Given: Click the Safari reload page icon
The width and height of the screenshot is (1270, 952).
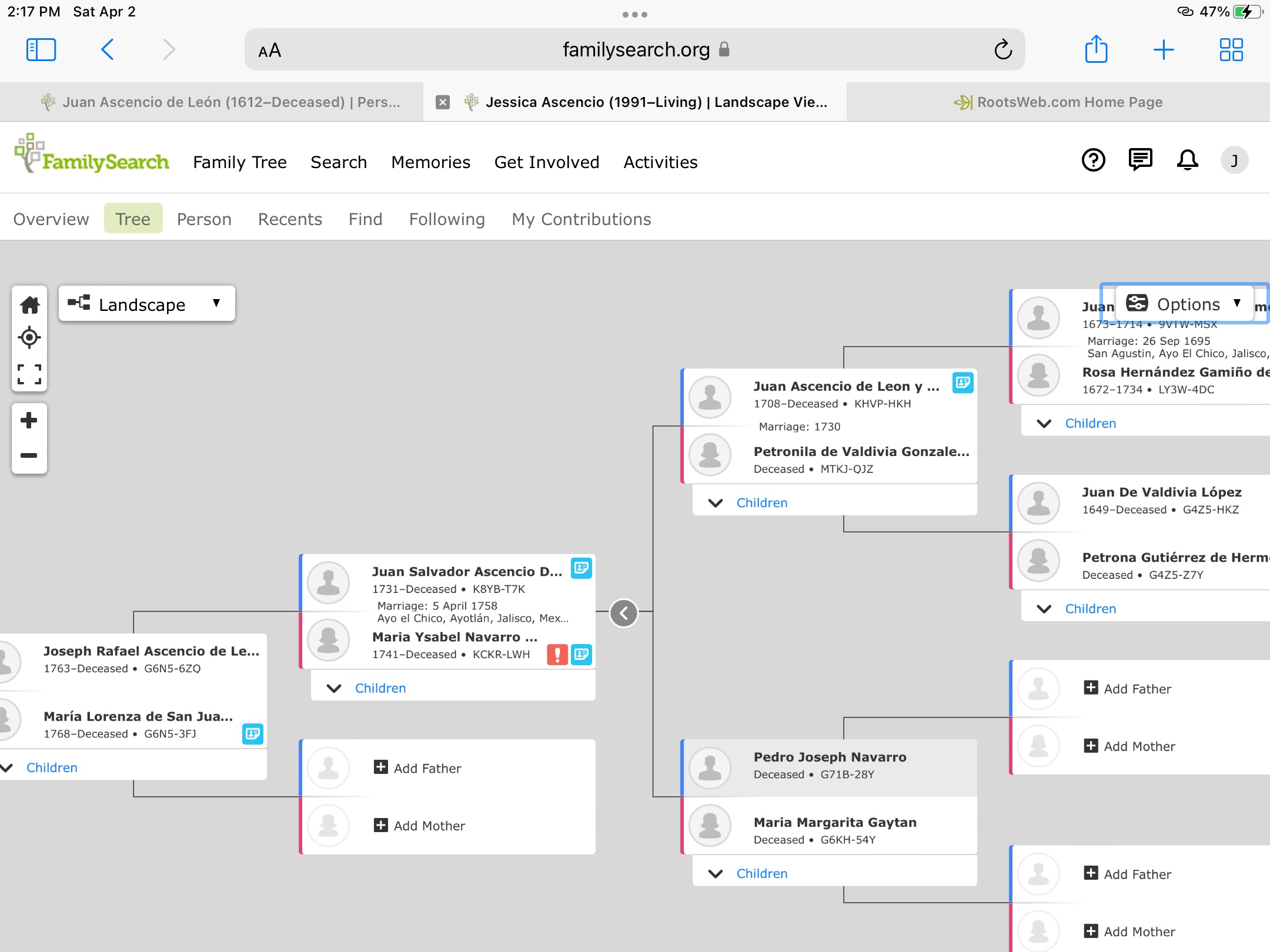Looking at the screenshot, I should pos(1003,50).
